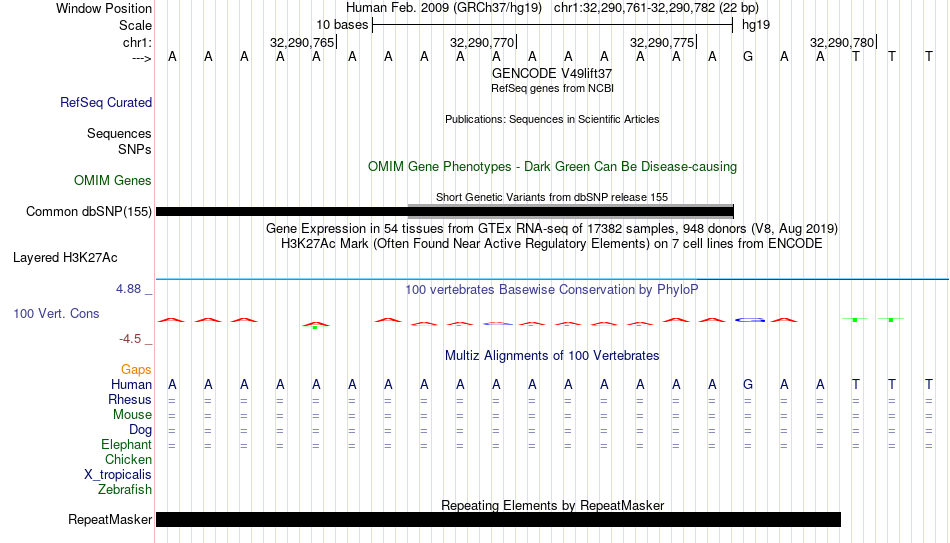Click the 10 bases scale bar label
Viewport: 950px width, 543px height.
(342, 25)
